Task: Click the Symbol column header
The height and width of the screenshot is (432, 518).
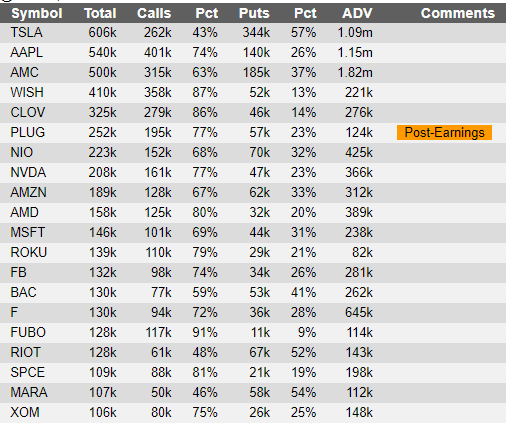Action: 37,14
